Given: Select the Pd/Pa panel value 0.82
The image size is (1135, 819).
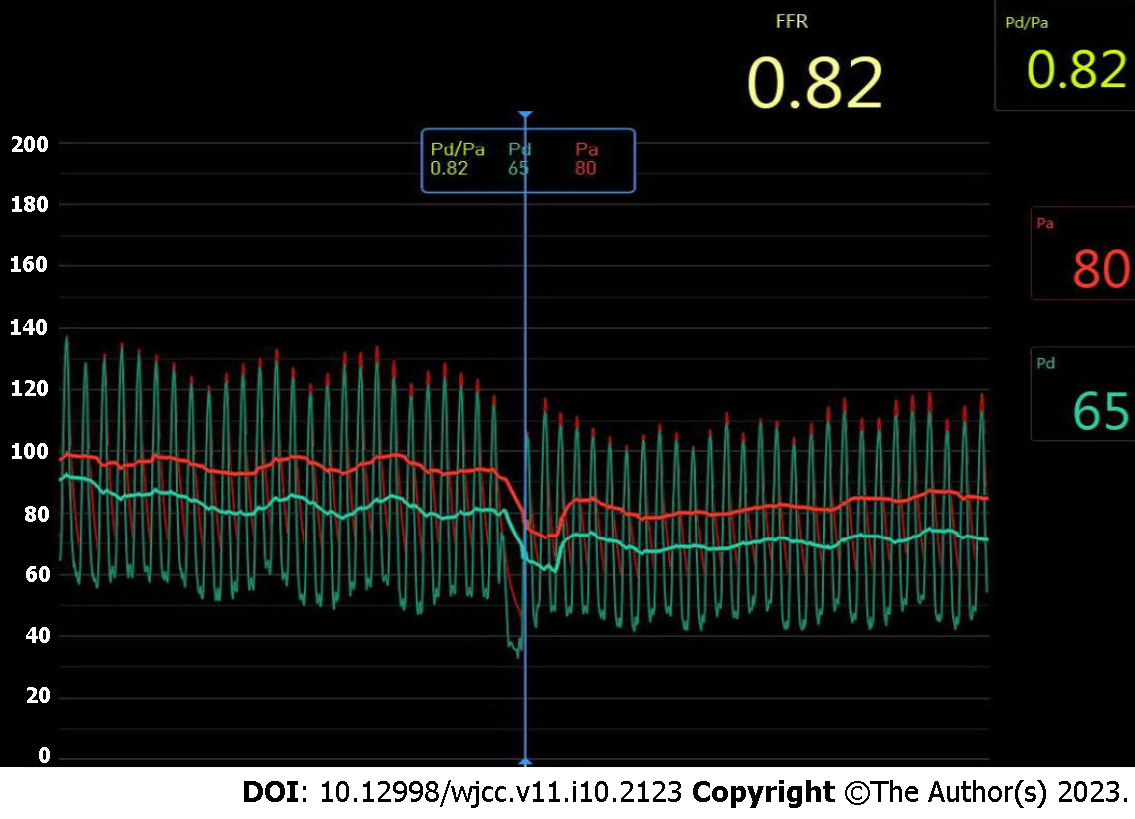Looking at the screenshot, I should (x=1076, y=70).
